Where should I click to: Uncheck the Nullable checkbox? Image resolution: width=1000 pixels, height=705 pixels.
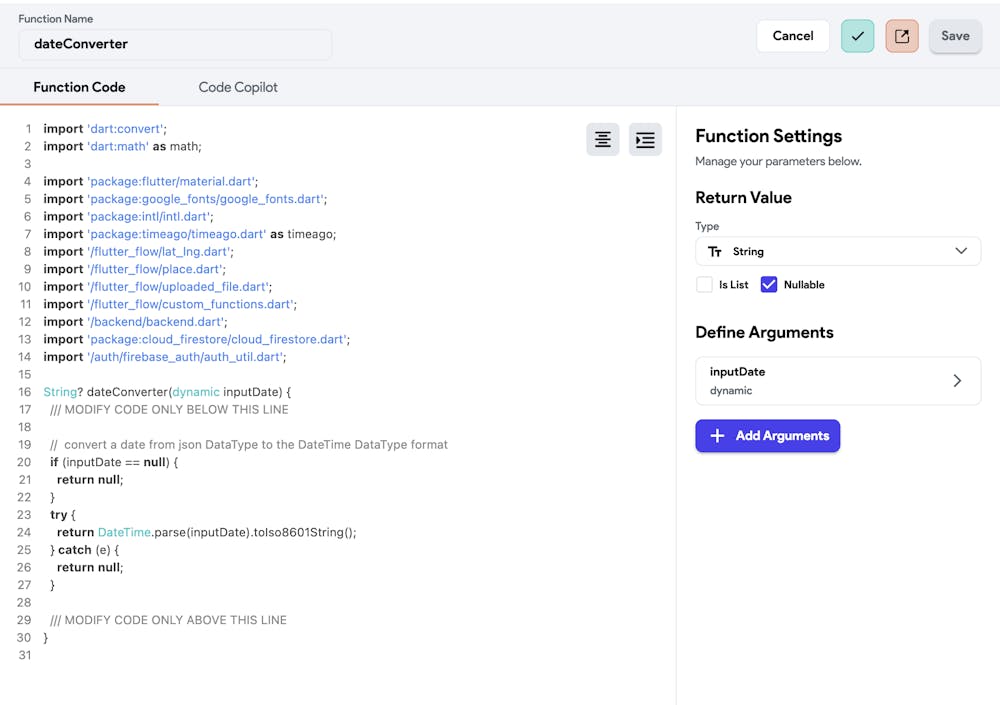pyautogui.click(x=769, y=285)
